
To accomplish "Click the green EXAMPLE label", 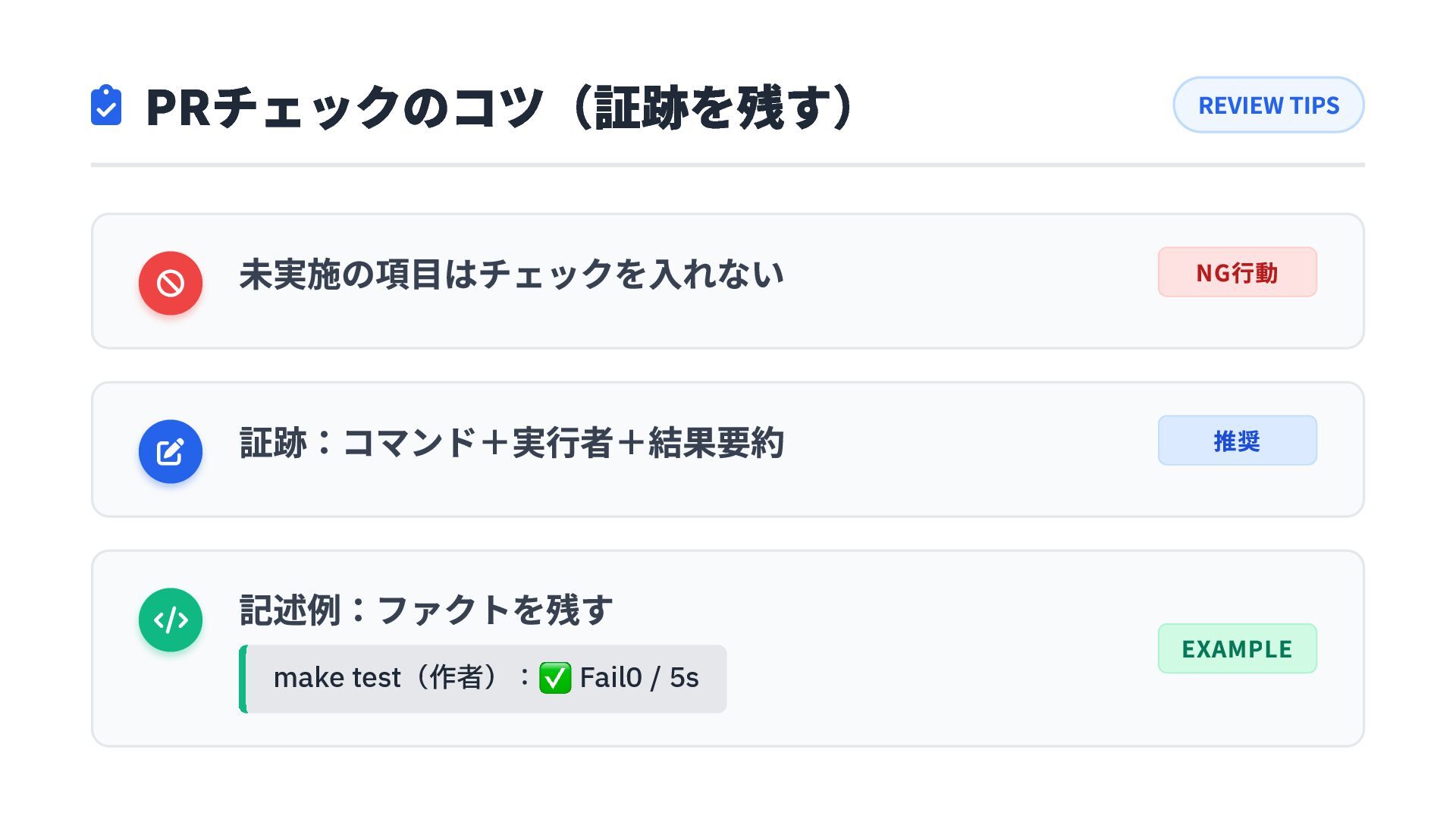I will pos(1237,648).
